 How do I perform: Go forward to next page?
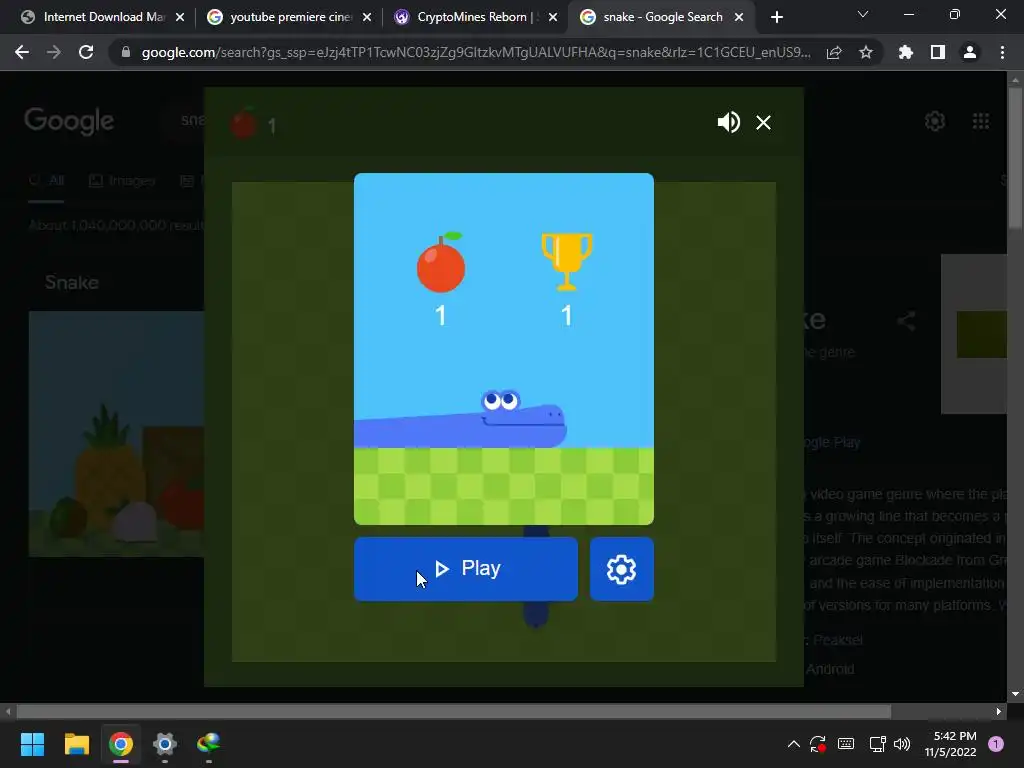(x=54, y=52)
